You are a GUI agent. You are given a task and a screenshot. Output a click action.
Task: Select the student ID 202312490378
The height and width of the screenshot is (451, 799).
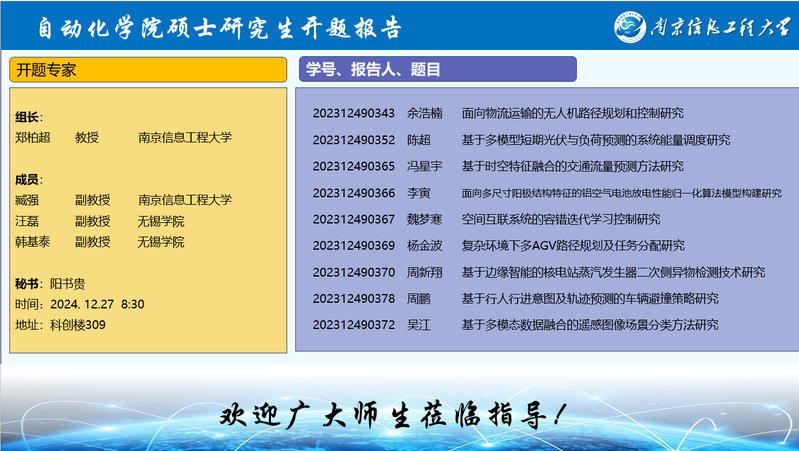coord(353,298)
